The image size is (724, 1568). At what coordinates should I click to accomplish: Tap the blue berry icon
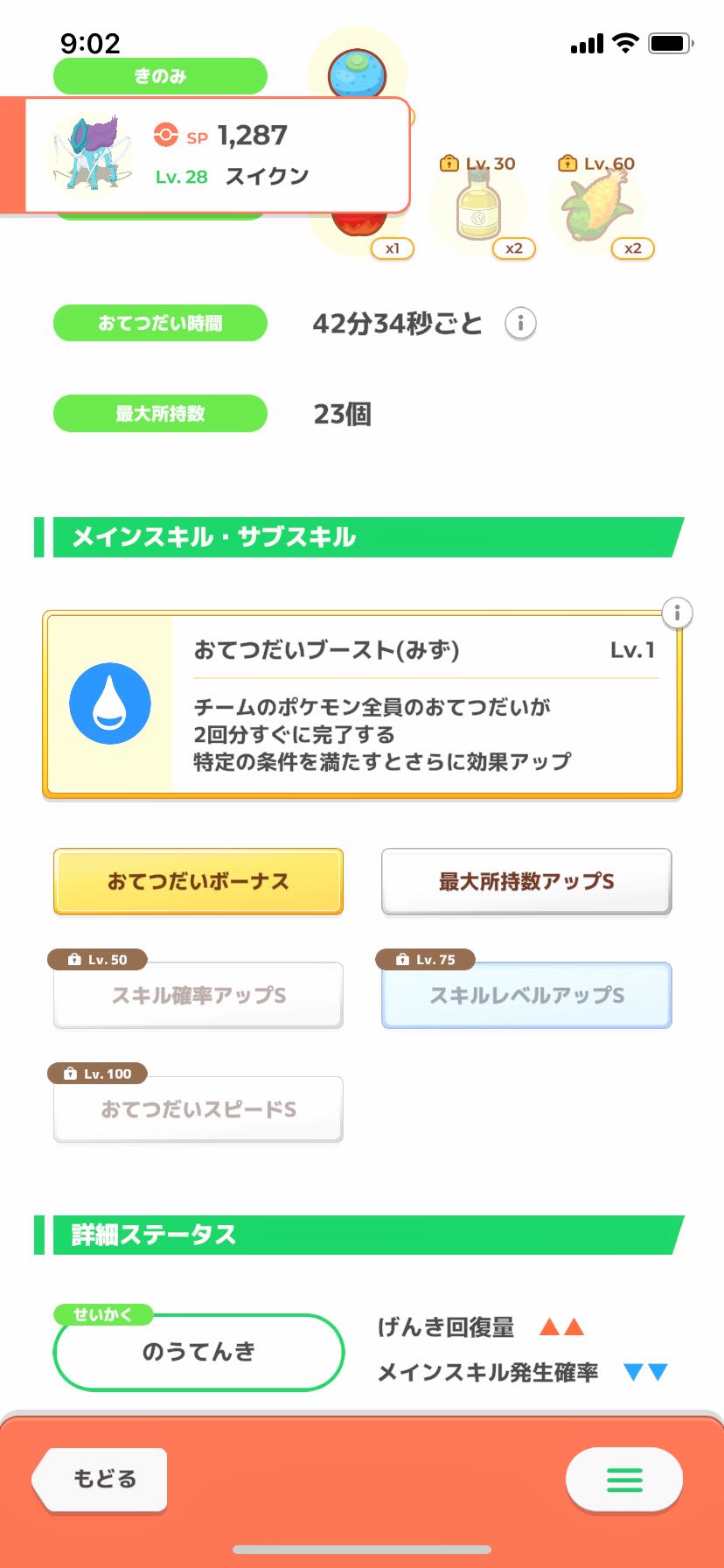coord(357,72)
